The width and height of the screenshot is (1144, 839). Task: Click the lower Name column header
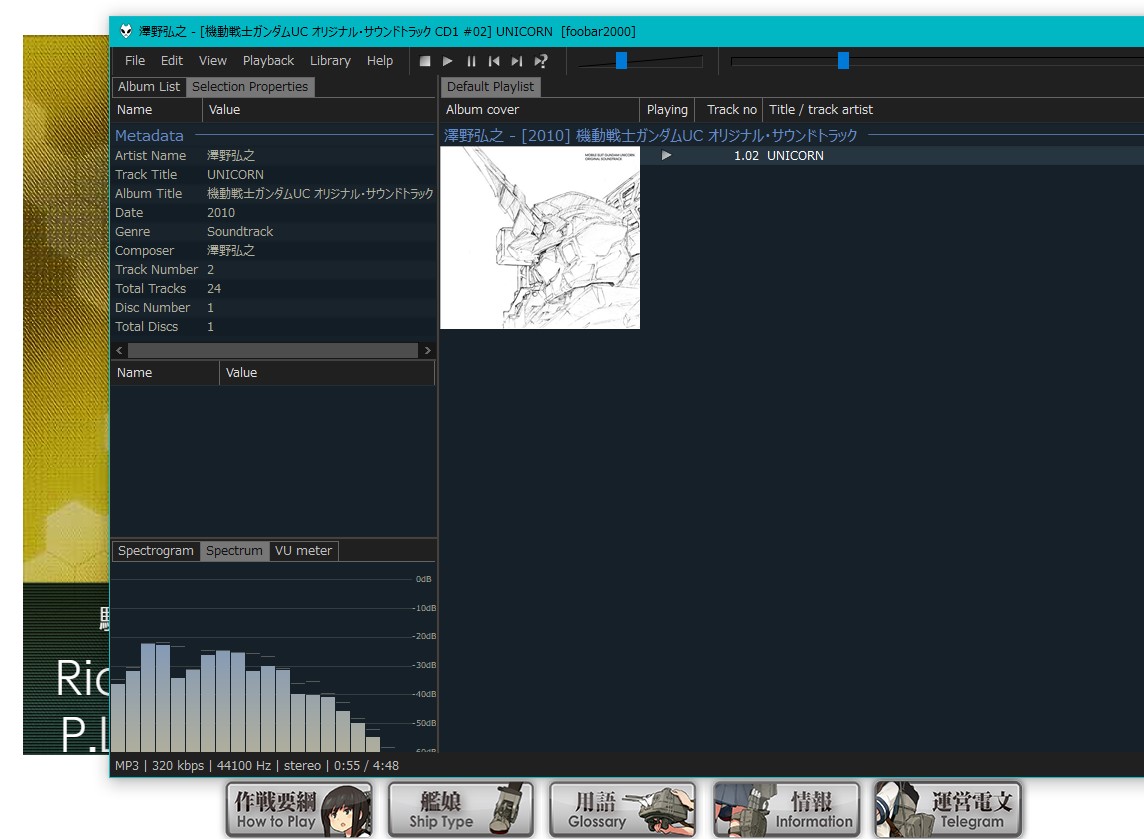[x=166, y=373]
